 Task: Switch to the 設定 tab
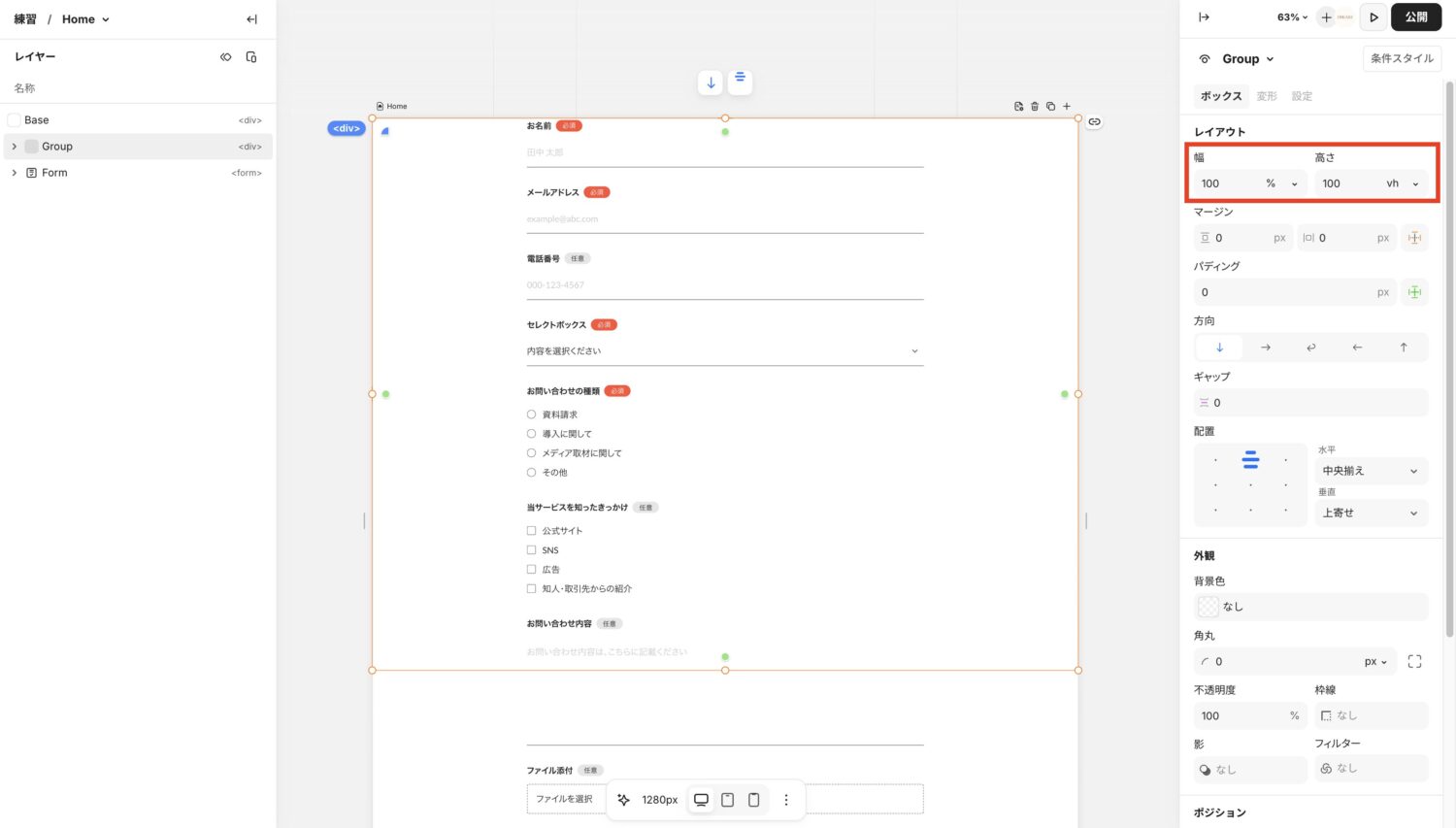1302,96
